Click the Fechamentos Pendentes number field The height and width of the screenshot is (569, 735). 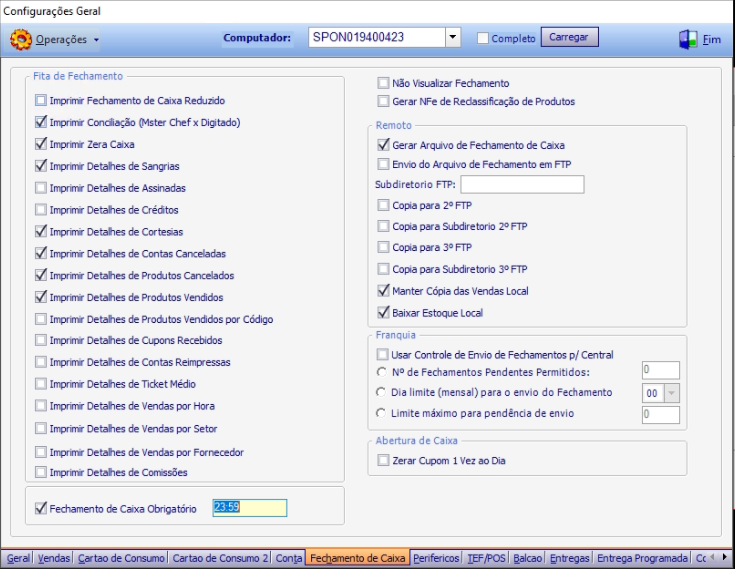click(x=661, y=370)
